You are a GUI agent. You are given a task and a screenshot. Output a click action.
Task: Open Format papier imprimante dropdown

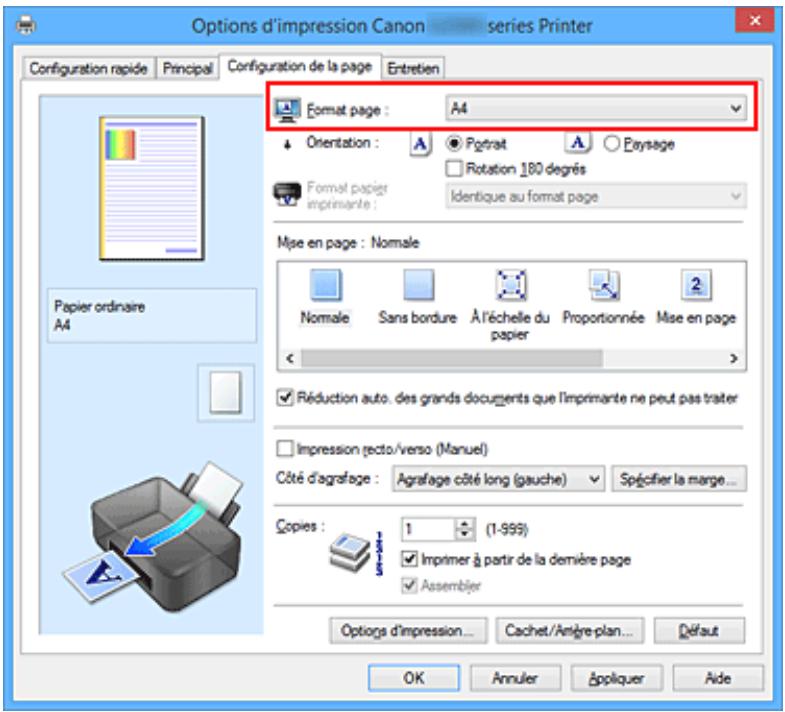coord(596,196)
